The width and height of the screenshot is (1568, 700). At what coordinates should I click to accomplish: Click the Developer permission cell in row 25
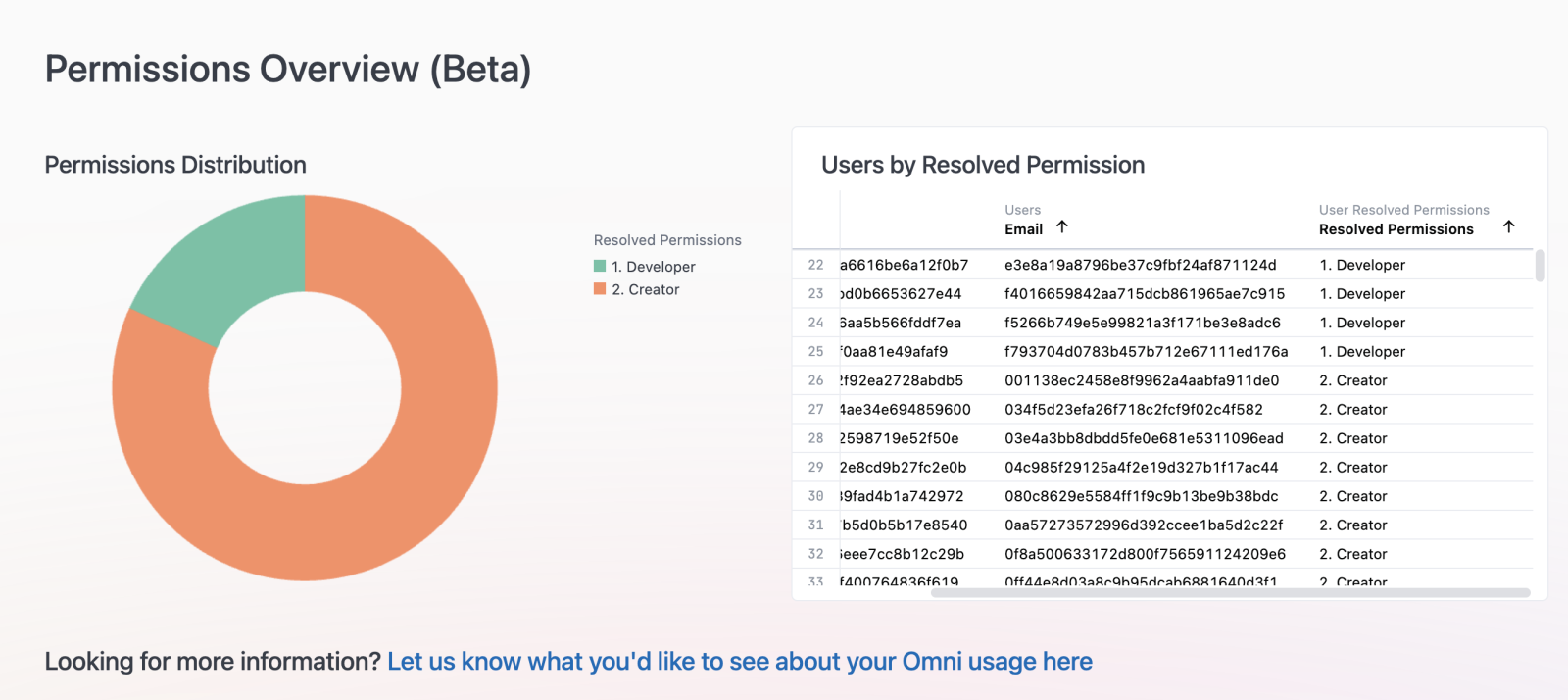point(1362,352)
